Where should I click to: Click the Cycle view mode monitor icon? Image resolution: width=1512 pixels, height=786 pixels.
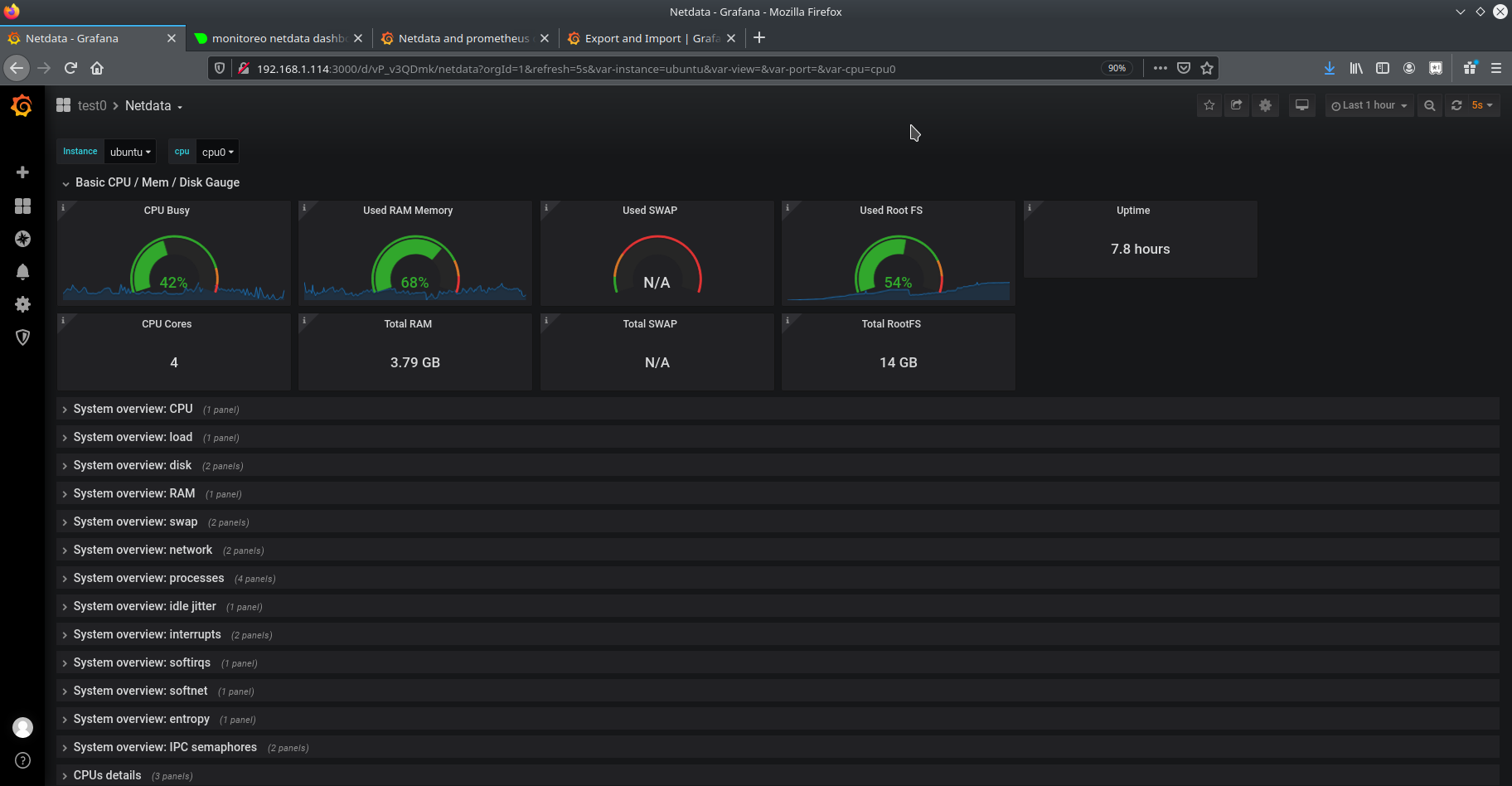click(1302, 105)
